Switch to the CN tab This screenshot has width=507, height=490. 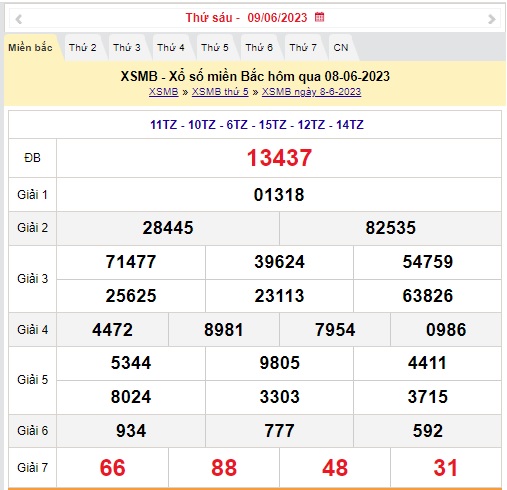coord(341,48)
